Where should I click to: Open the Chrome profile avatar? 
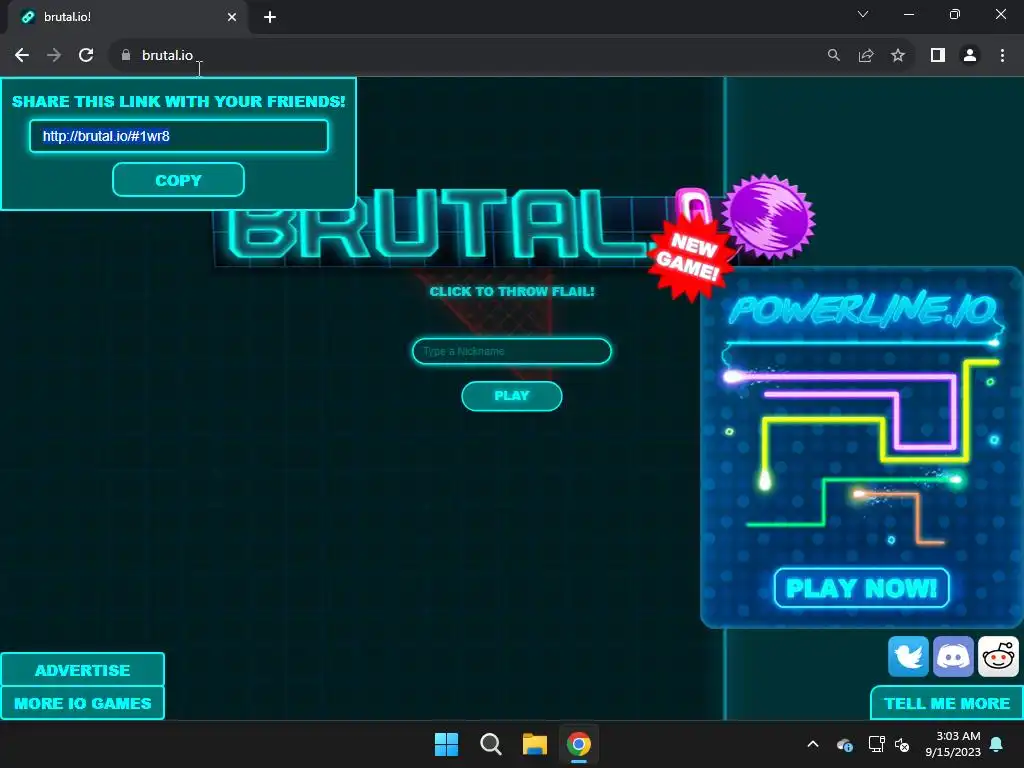click(x=970, y=56)
